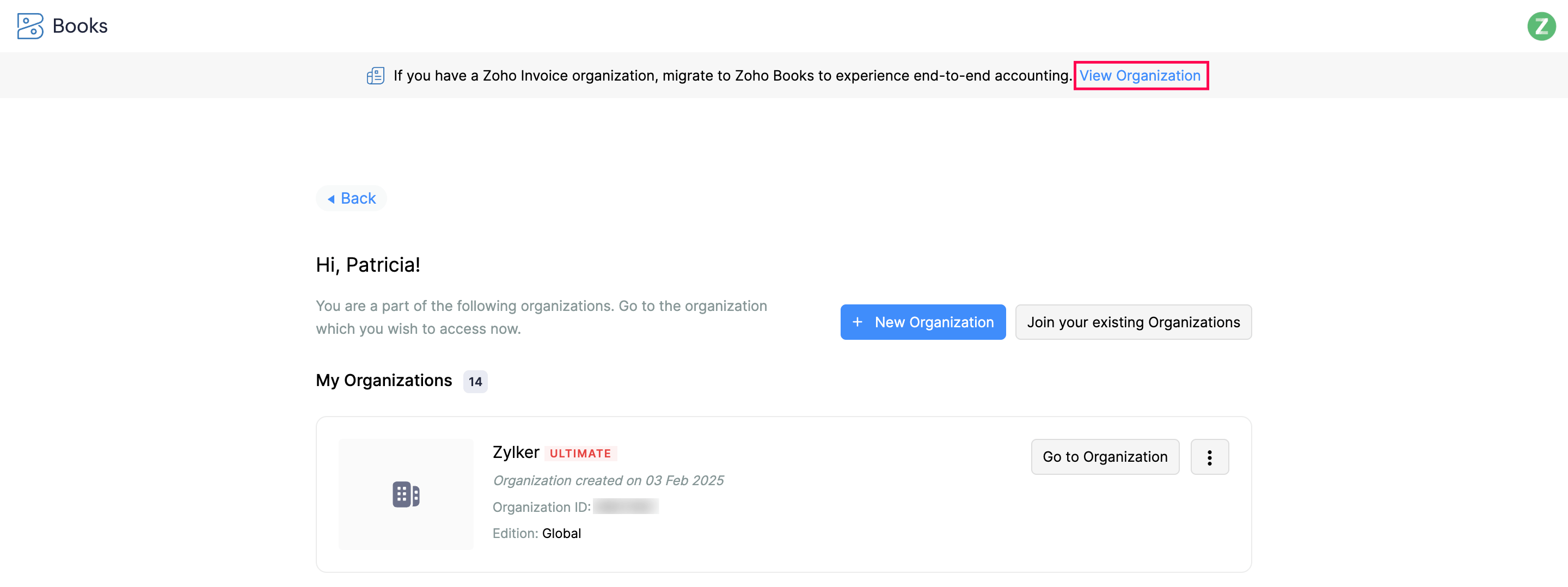Open the green user profile avatar
Image resolution: width=1568 pixels, height=587 pixels.
click(x=1541, y=26)
